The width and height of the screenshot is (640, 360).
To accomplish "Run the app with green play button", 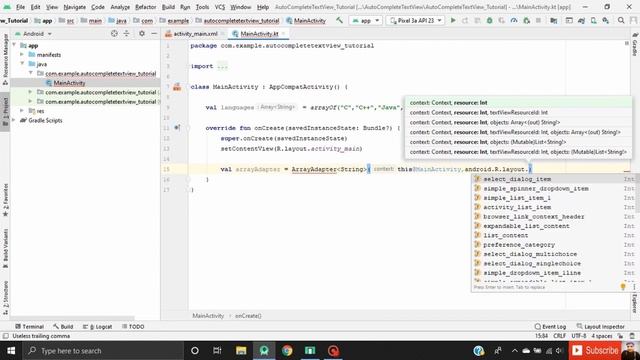I will click(453, 20).
